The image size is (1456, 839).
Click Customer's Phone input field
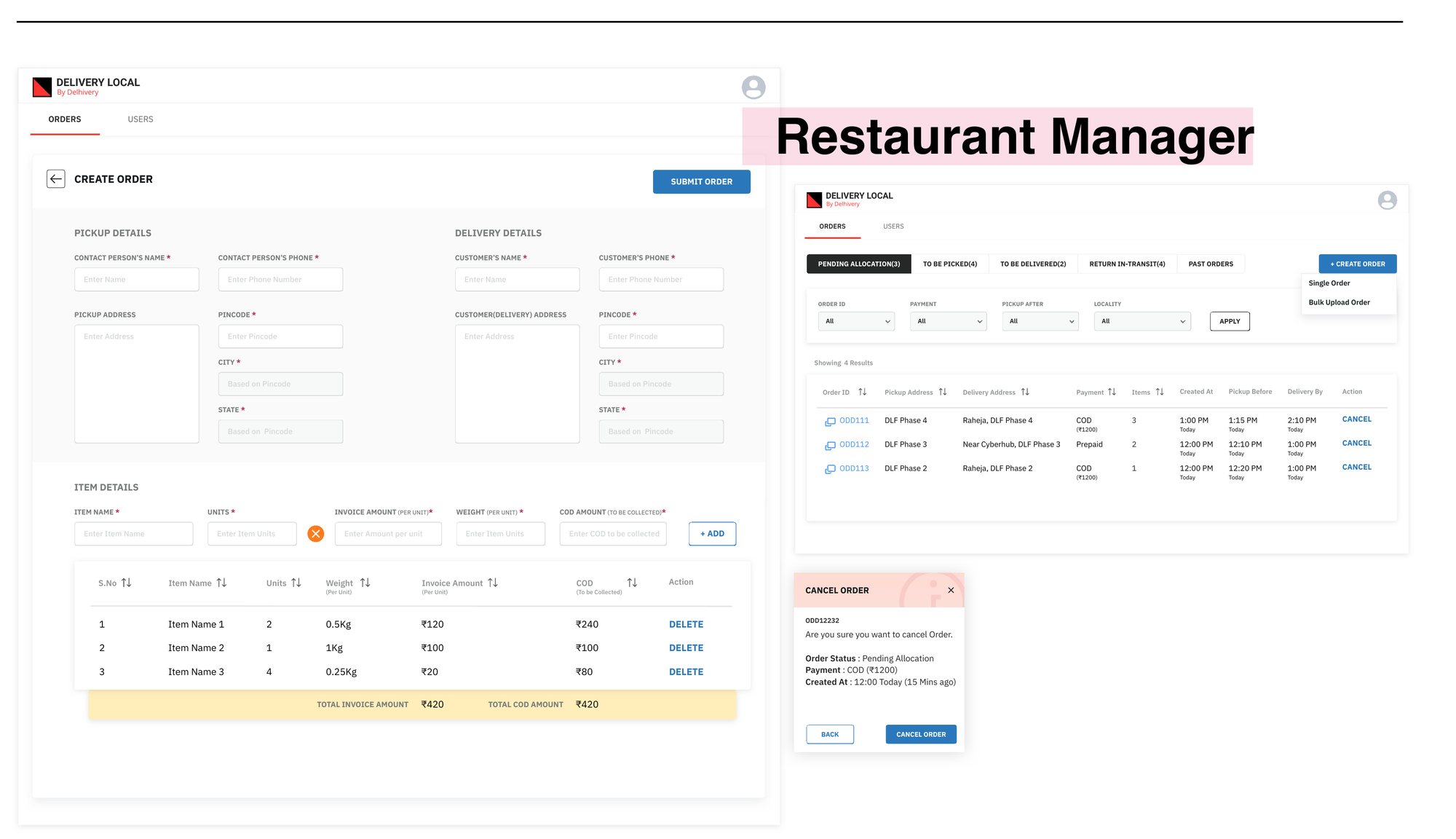tap(661, 280)
